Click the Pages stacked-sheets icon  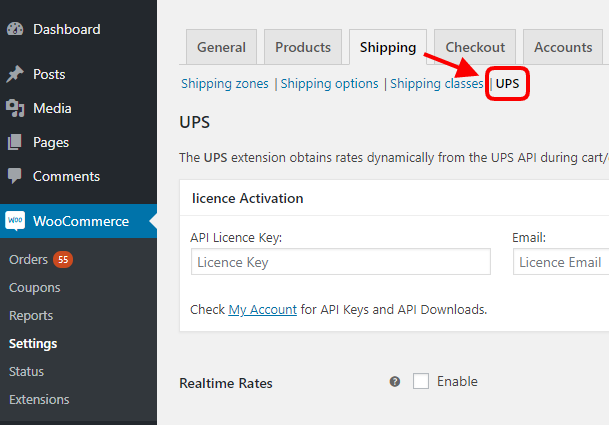[x=15, y=142]
